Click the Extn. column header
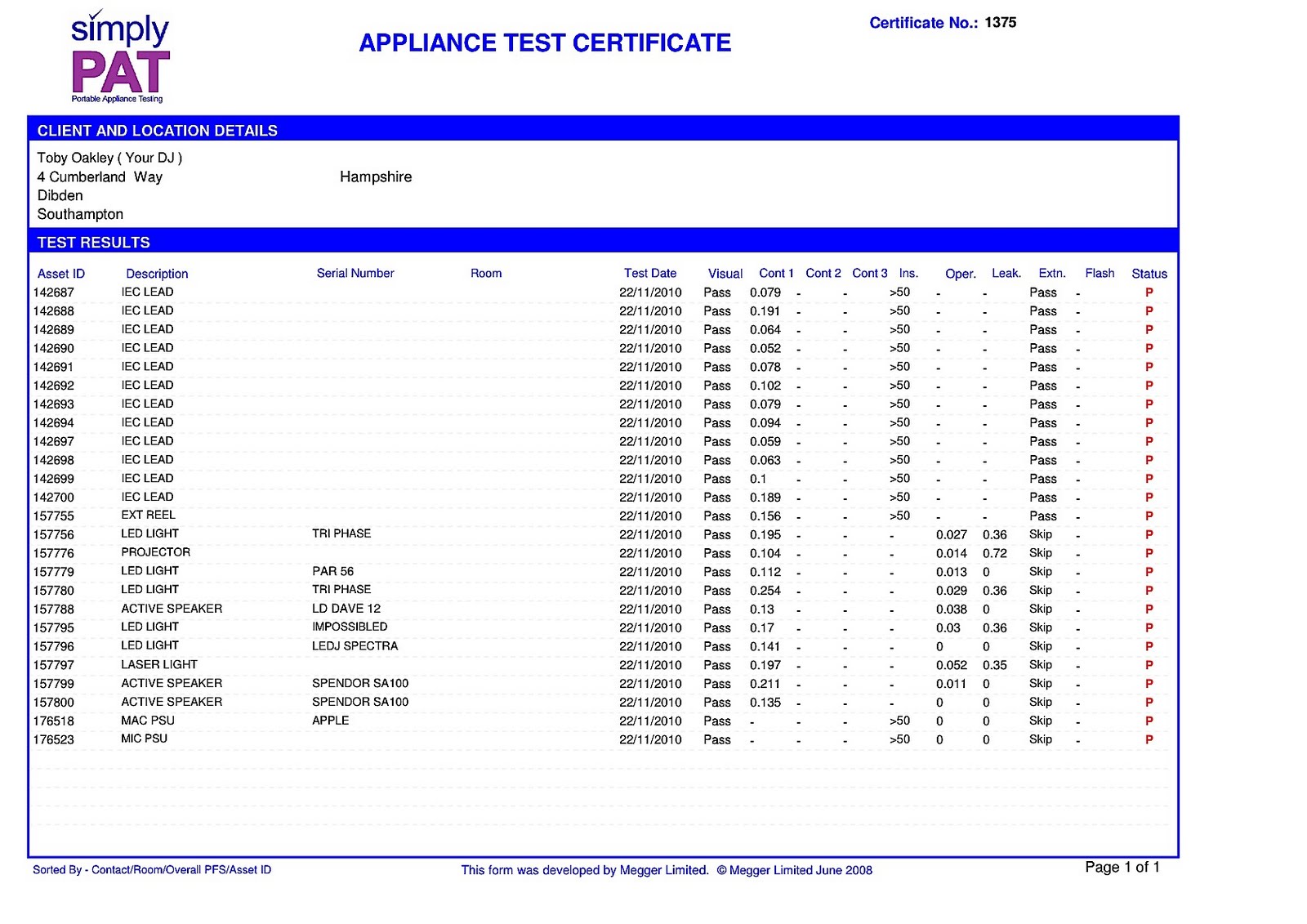The image size is (1307, 924). point(1052,273)
